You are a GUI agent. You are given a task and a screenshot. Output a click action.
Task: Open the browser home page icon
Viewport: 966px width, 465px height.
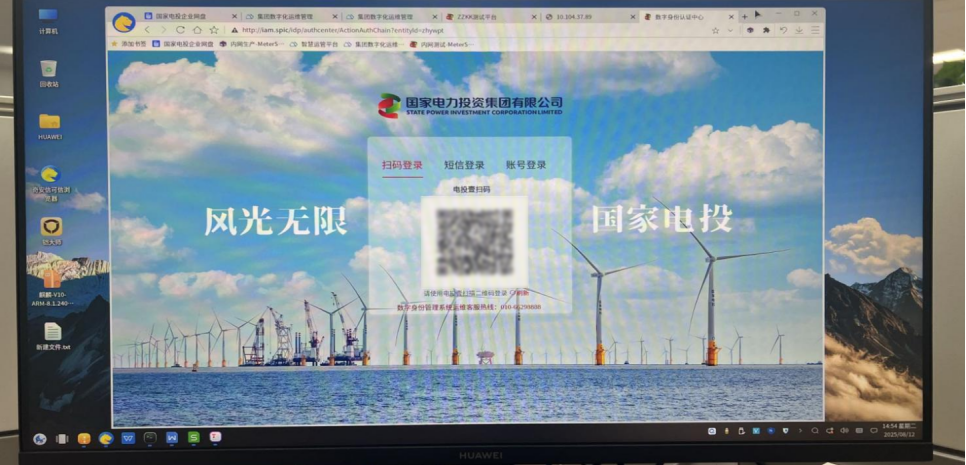(197, 30)
